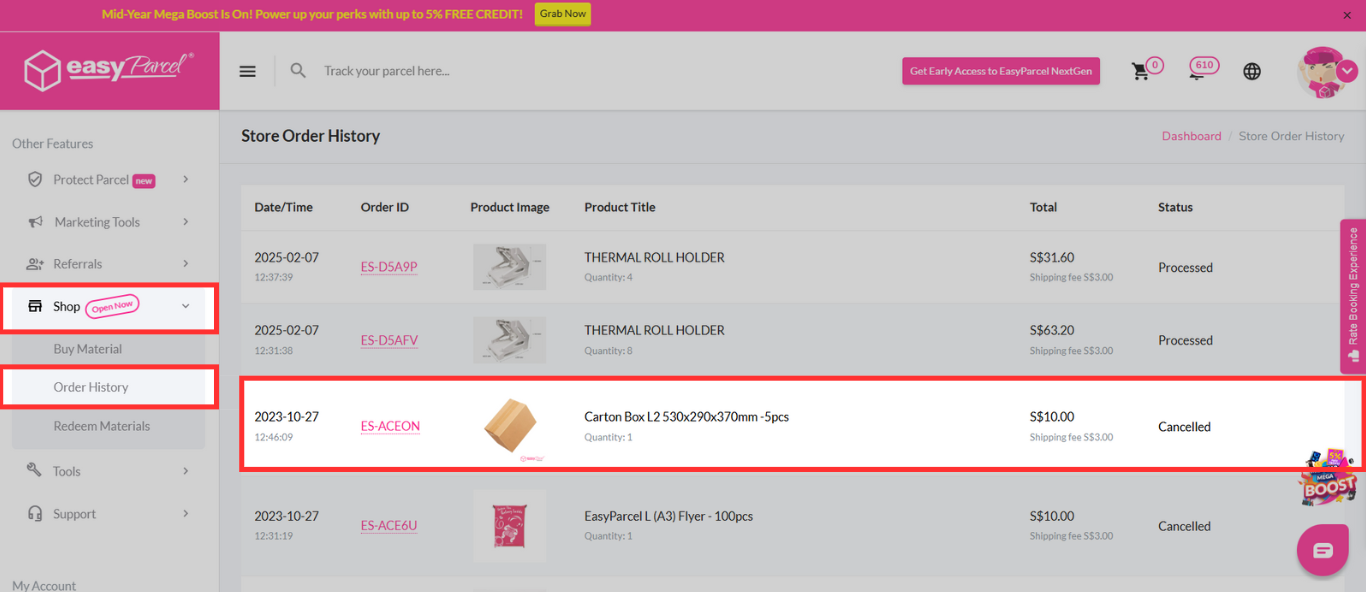Click the Product Image column header
1366x592 pixels.
pyautogui.click(x=510, y=207)
